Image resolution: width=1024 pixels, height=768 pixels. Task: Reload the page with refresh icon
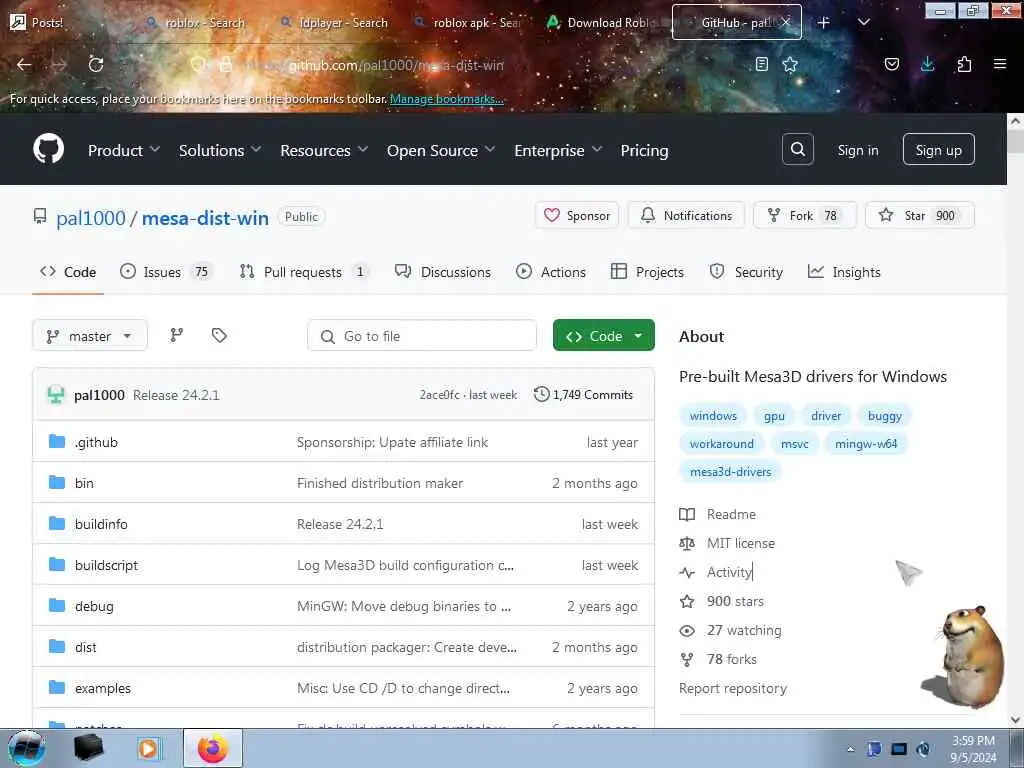click(96, 65)
